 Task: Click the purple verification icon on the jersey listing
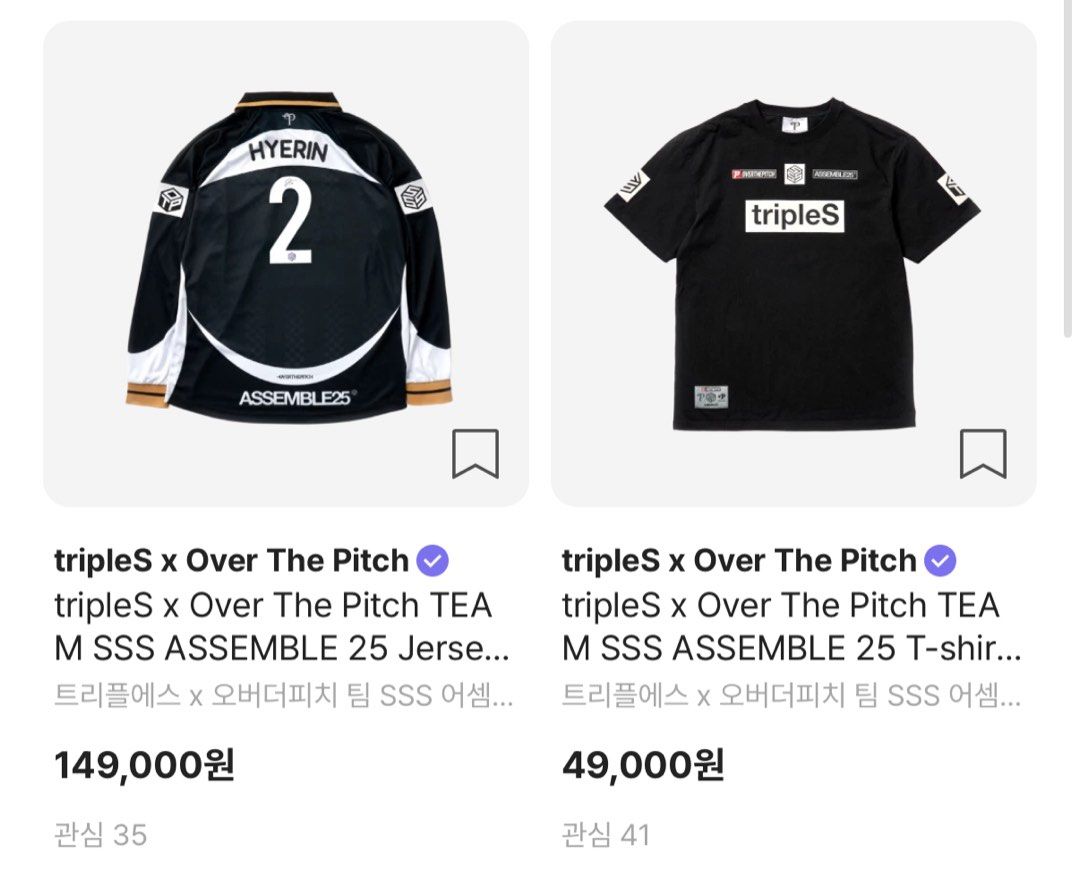(430, 561)
